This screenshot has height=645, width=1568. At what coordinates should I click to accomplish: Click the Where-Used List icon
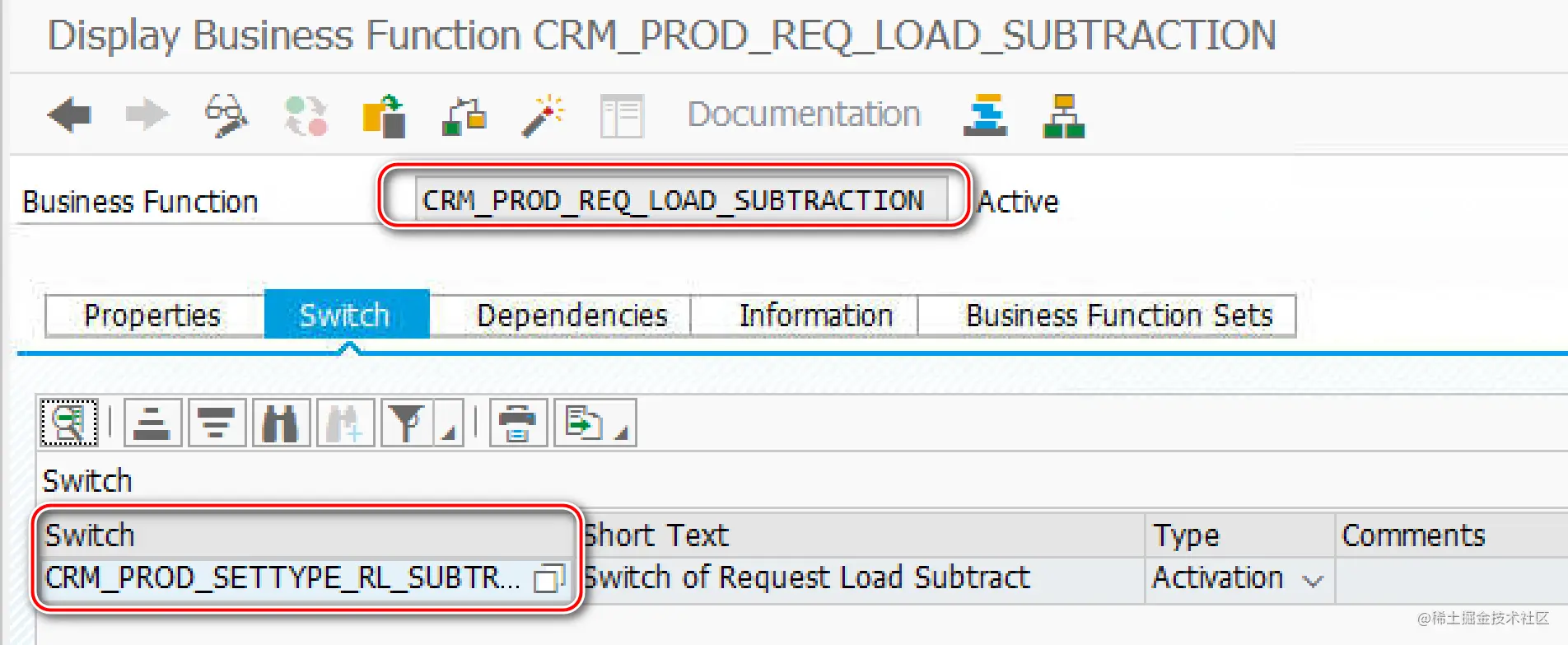pos(464,115)
